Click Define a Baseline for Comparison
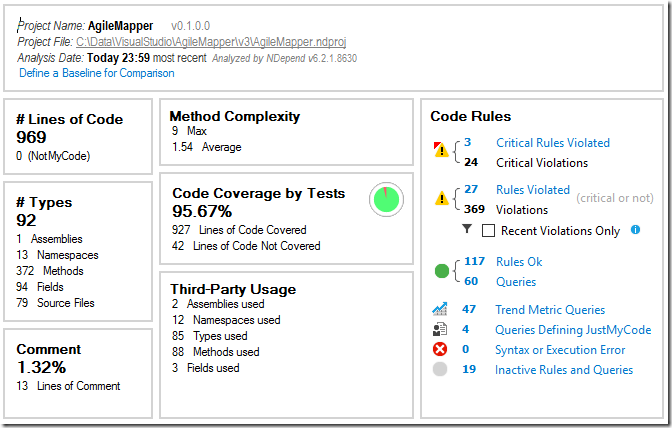Viewport: 672px width, 428px height. [x=97, y=73]
